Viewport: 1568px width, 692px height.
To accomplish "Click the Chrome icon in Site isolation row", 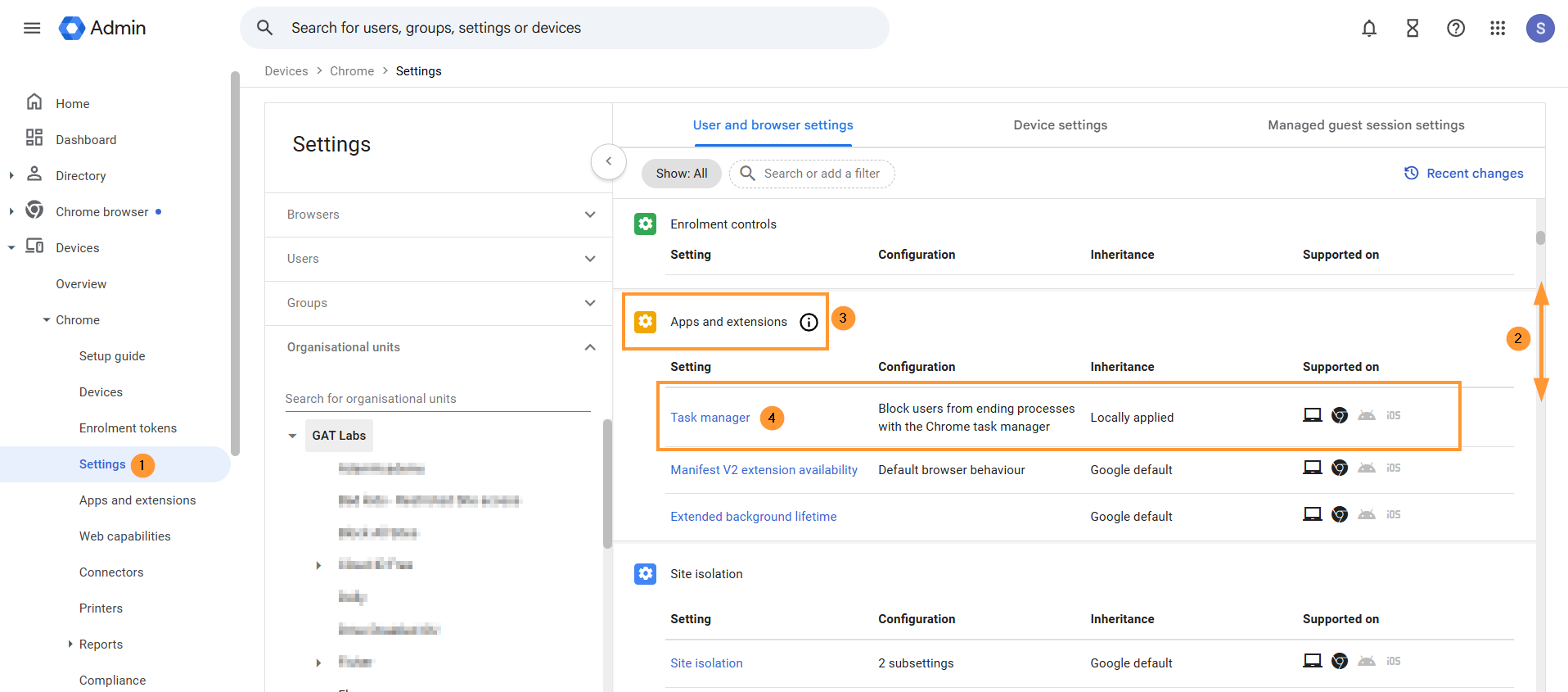I will (x=1340, y=661).
